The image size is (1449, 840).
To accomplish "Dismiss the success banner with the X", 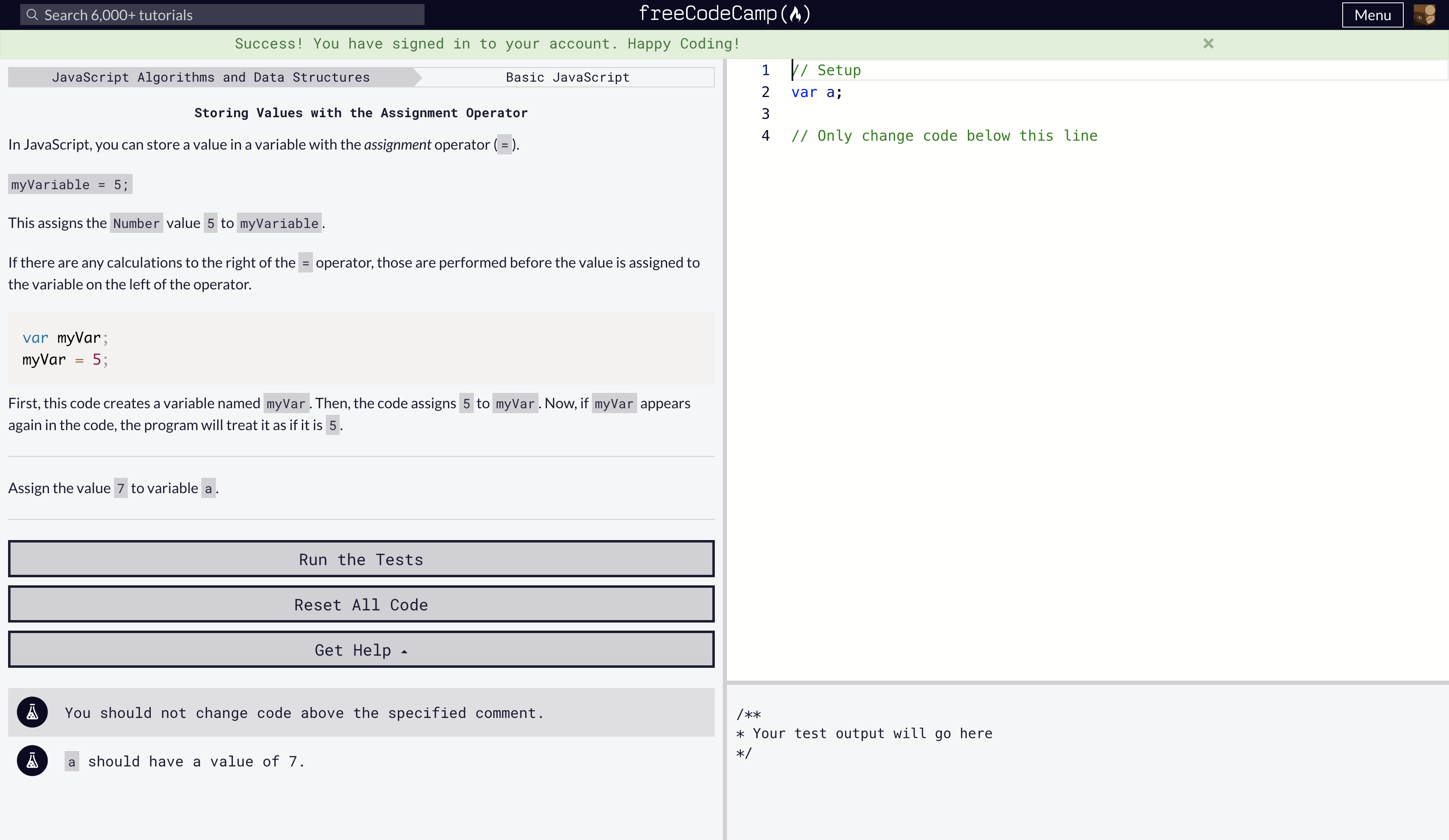I will (1208, 44).
